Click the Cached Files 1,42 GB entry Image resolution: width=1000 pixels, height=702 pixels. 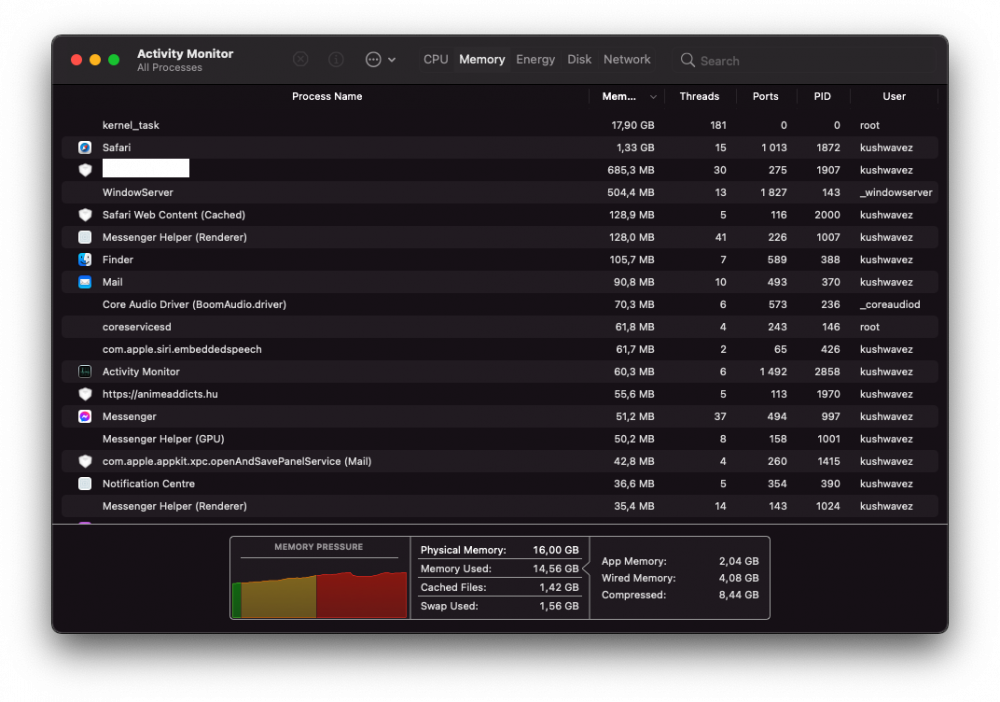pyautogui.click(x=499, y=587)
